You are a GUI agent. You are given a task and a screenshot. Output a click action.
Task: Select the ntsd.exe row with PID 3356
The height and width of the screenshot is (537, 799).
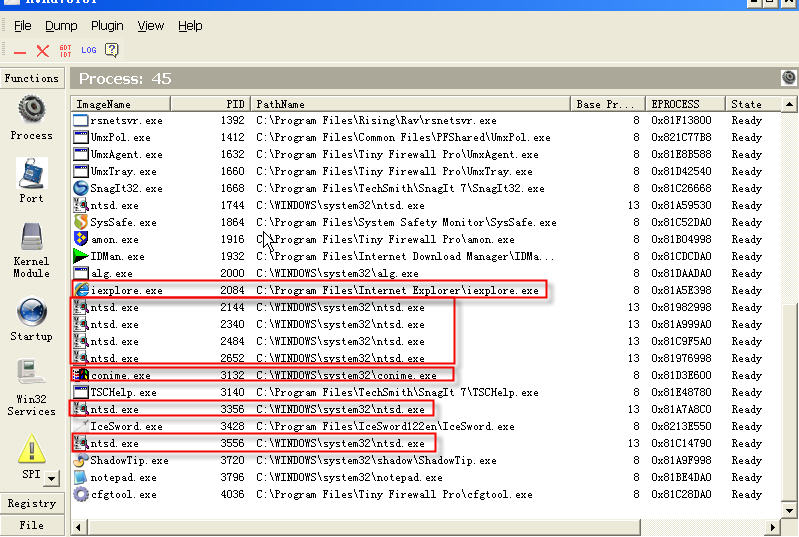425,409
